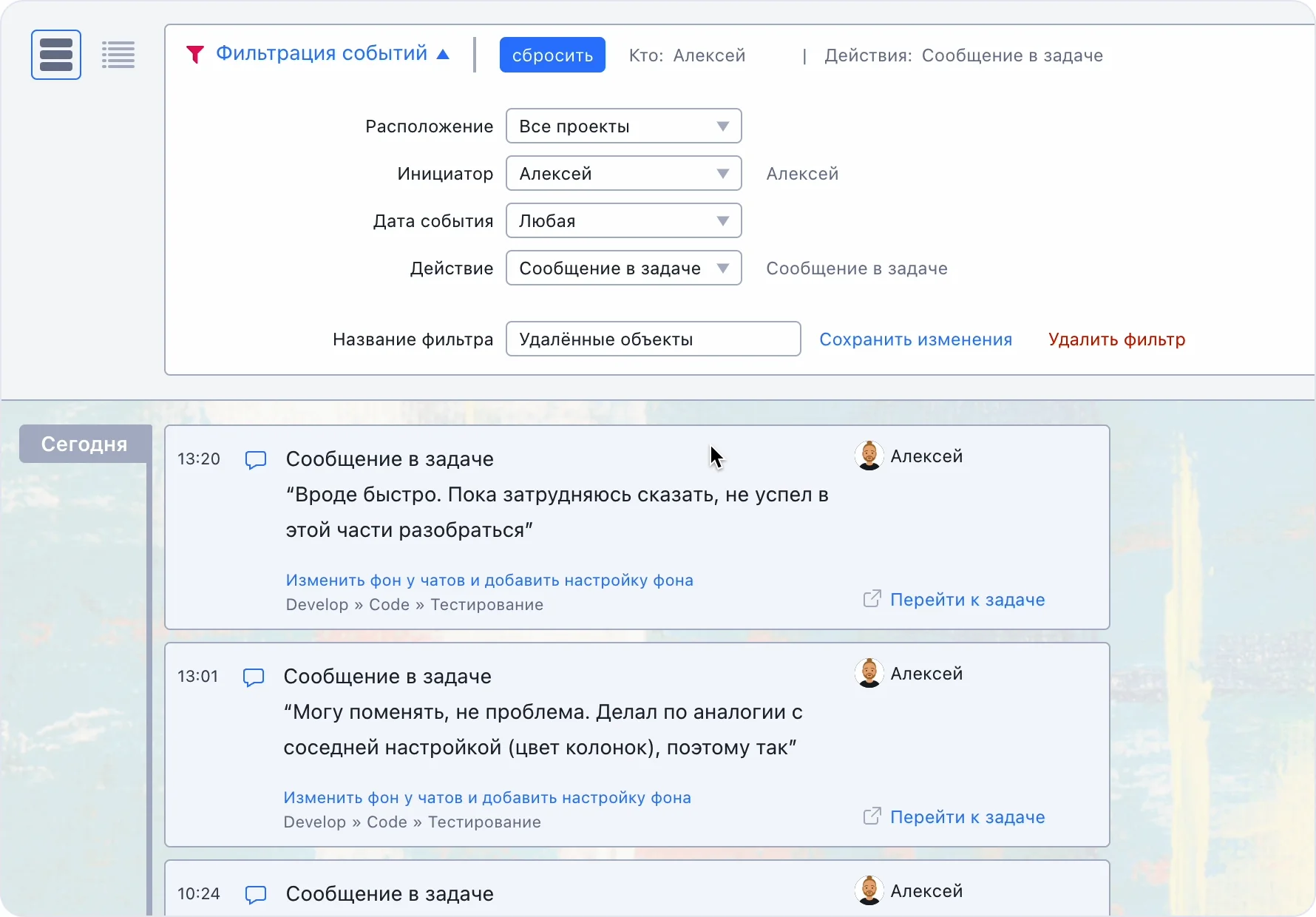
Task: Click the external link icon in 13:01 event
Action: coord(872,816)
